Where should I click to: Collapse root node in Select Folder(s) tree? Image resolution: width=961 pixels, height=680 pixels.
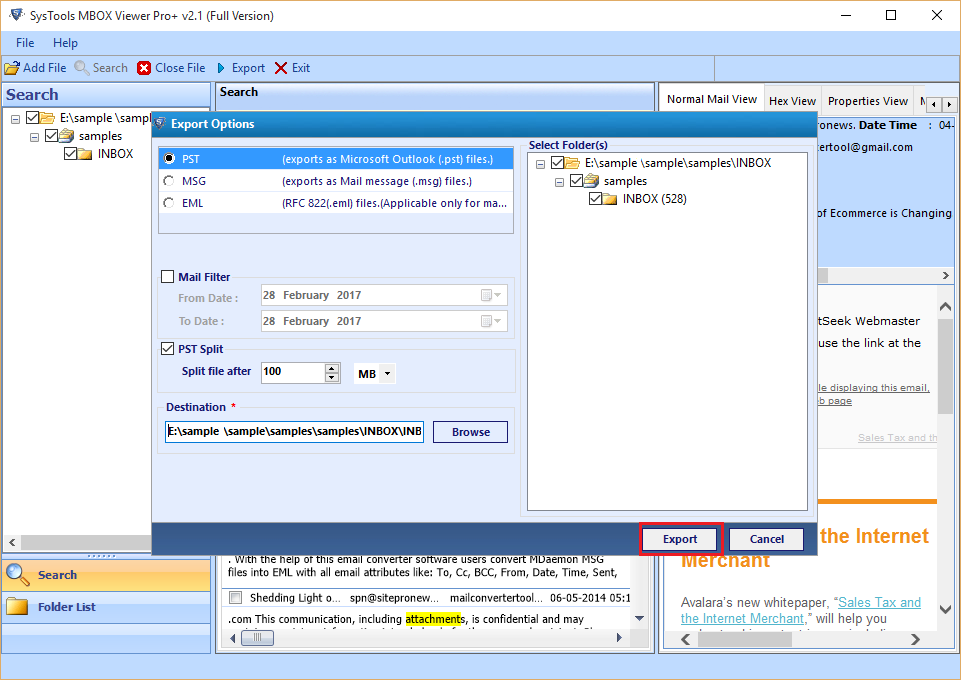[540, 164]
